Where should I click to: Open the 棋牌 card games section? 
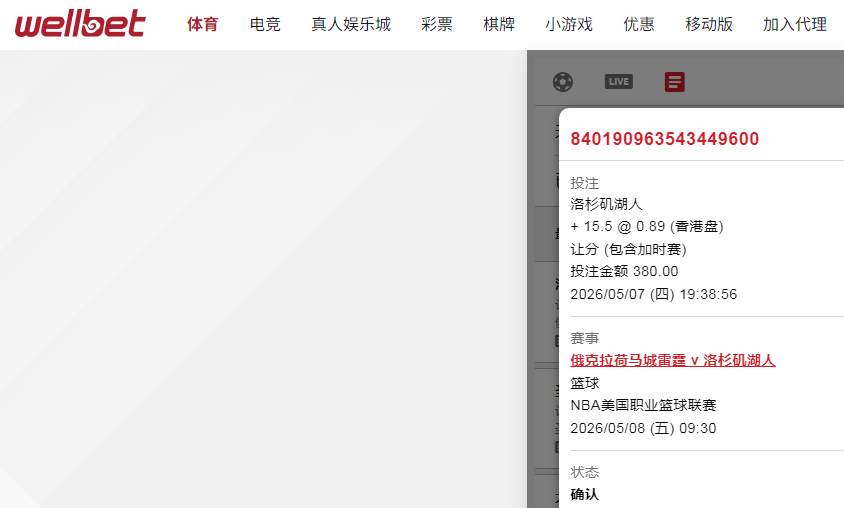coord(499,24)
